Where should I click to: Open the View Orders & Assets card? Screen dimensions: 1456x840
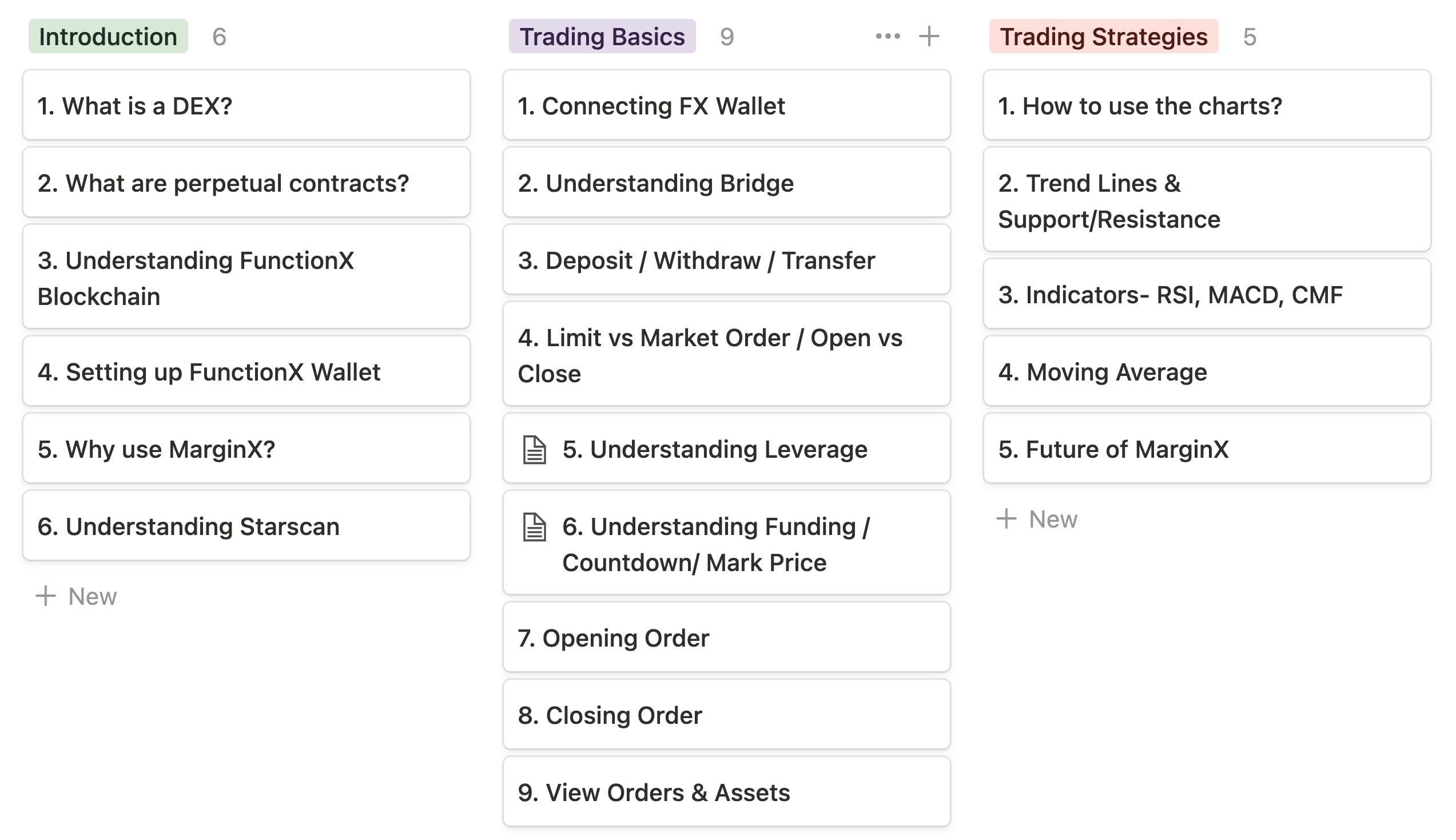(x=726, y=791)
